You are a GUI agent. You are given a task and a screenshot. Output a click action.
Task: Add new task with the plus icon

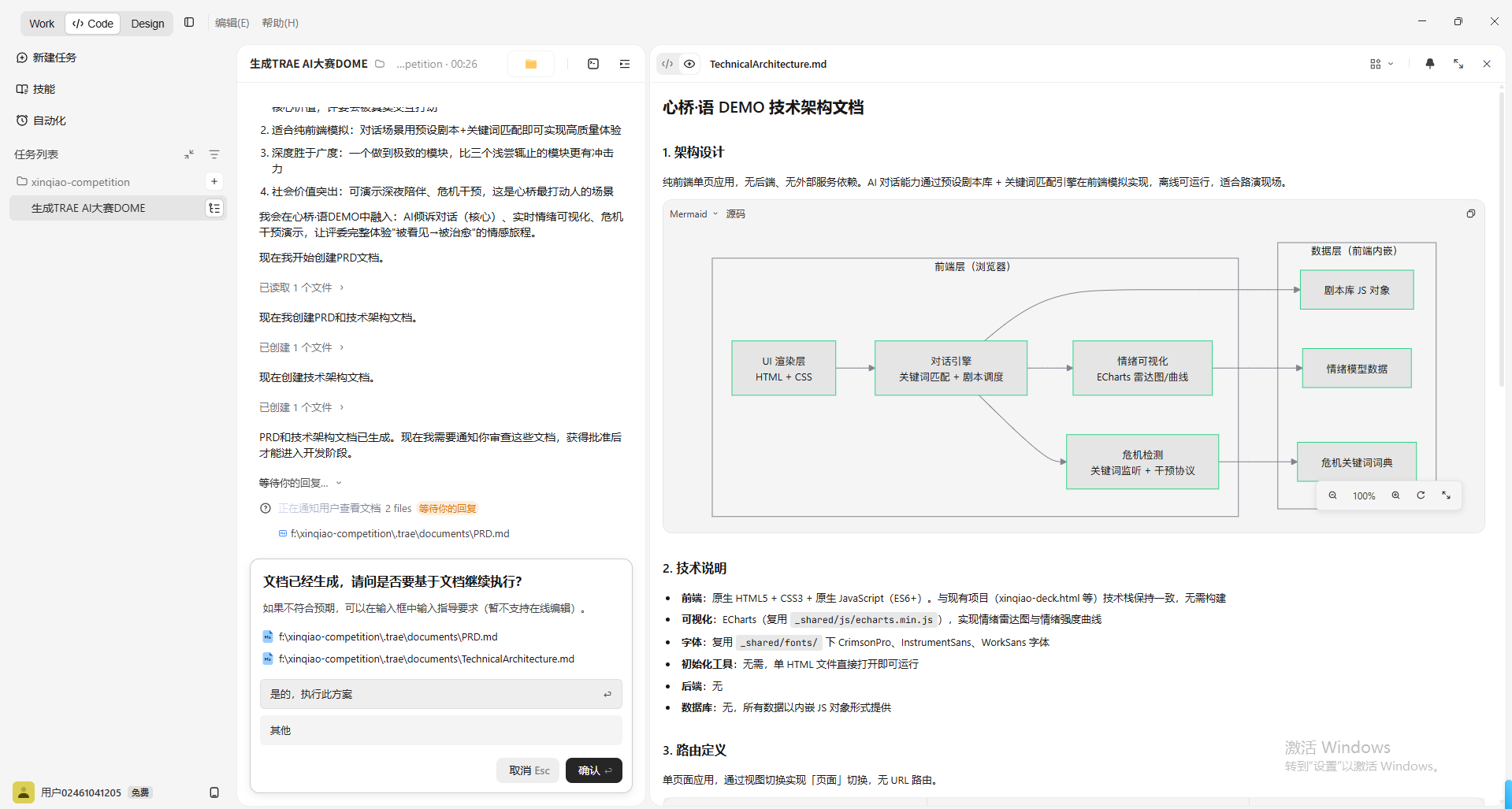214,181
